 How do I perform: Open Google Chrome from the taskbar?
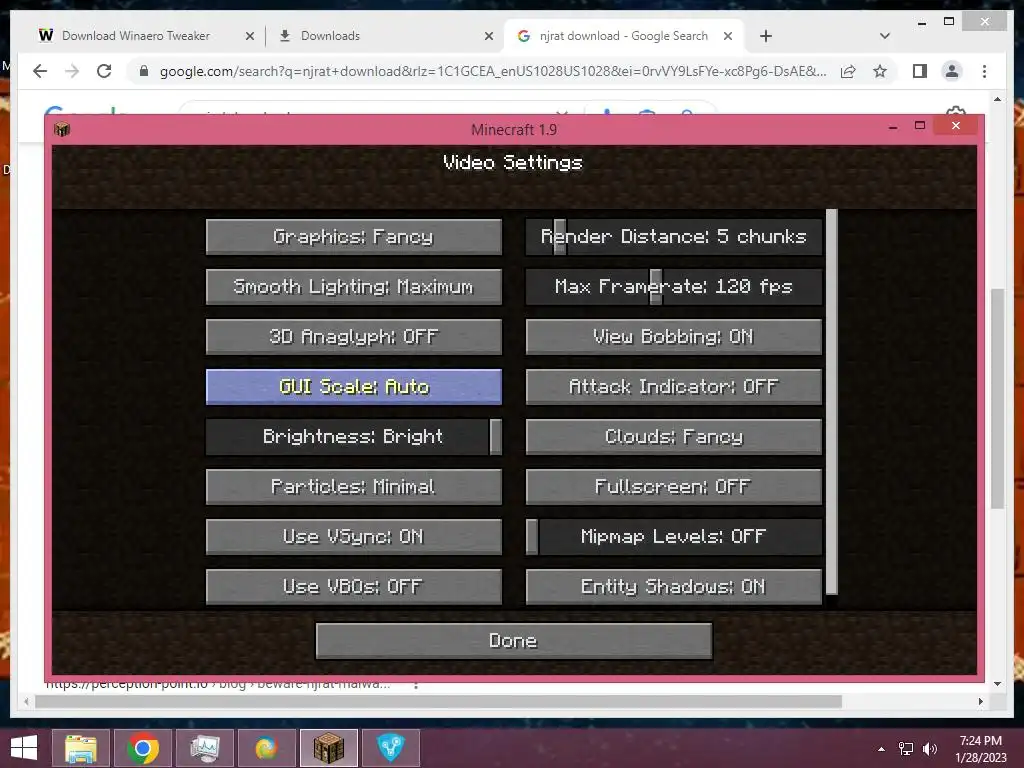pyautogui.click(x=143, y=748)
